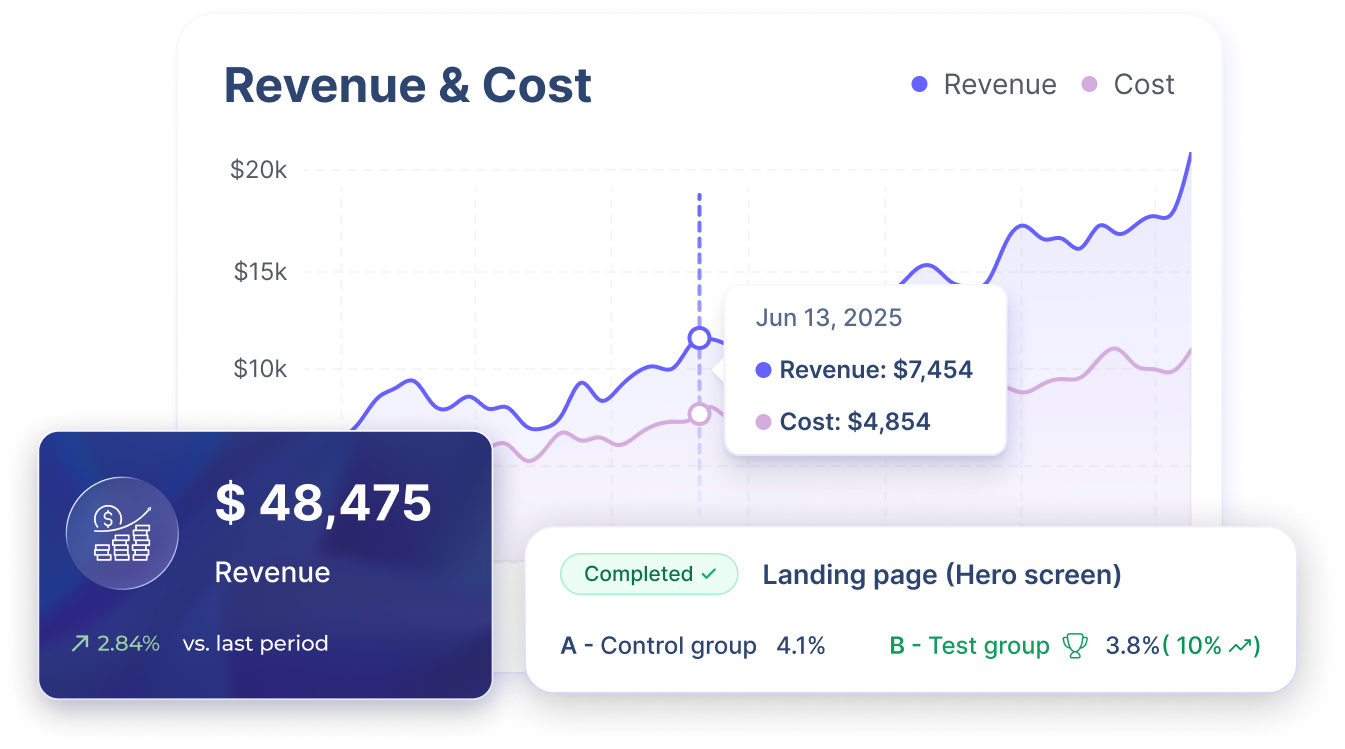This screenshot has height=749, width=1345.
Task: Toggle the Completed status badge
Action: (648, 574)
